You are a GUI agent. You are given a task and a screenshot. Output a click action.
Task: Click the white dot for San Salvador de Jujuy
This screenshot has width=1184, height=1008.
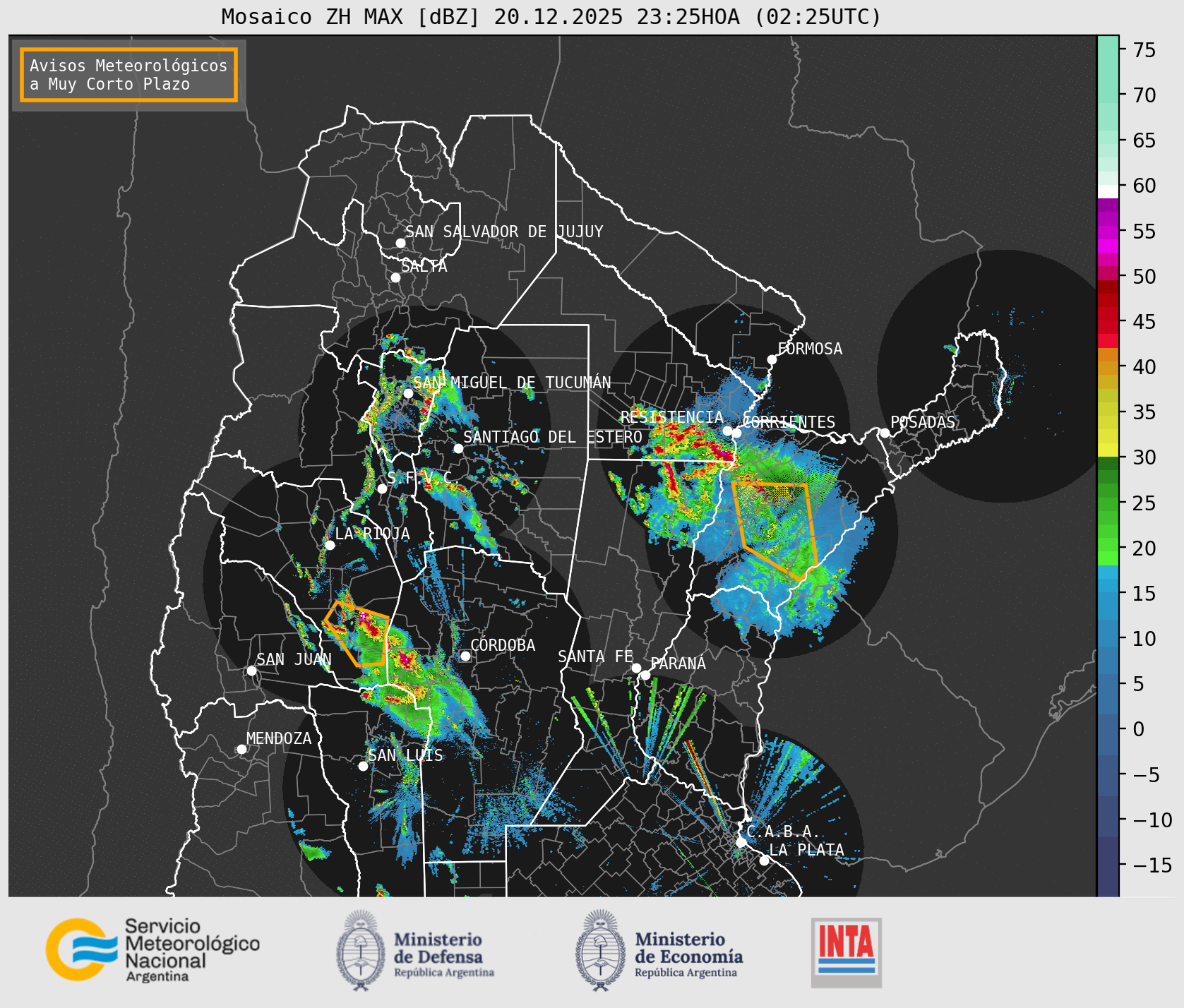[x=400, y=243]
